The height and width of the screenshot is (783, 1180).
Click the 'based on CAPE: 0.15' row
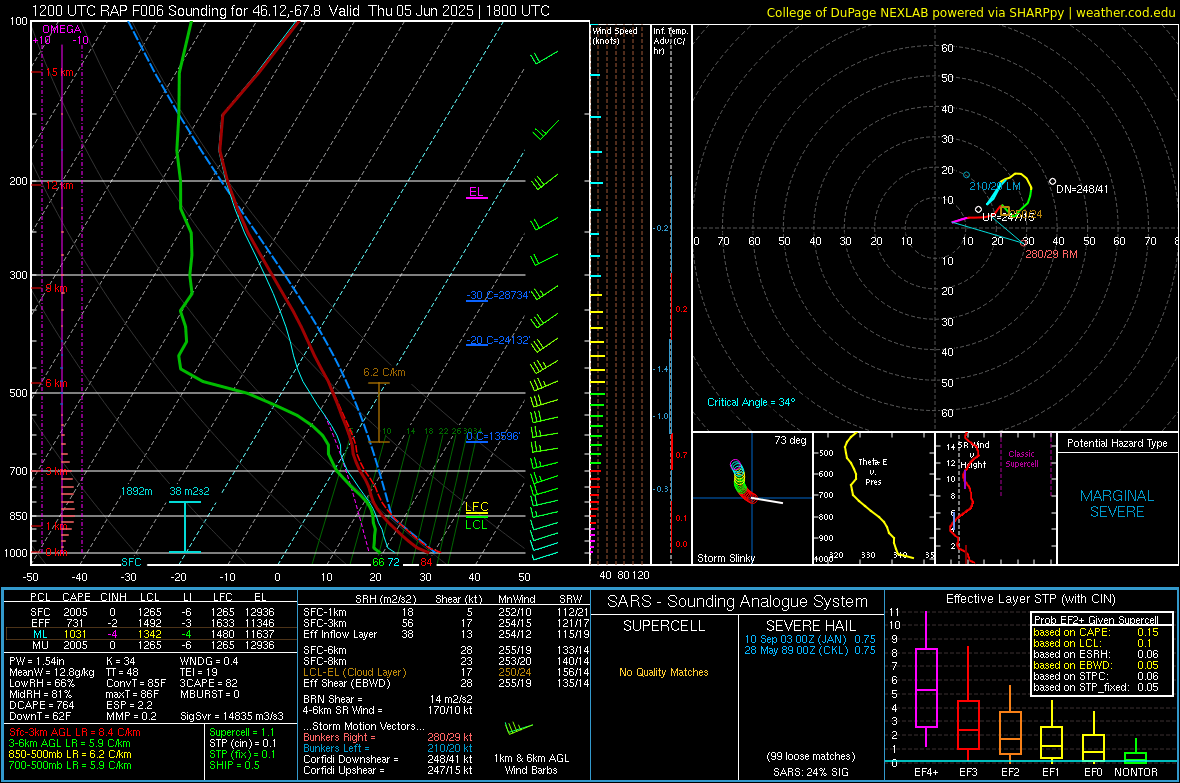tap(1096, 632)
